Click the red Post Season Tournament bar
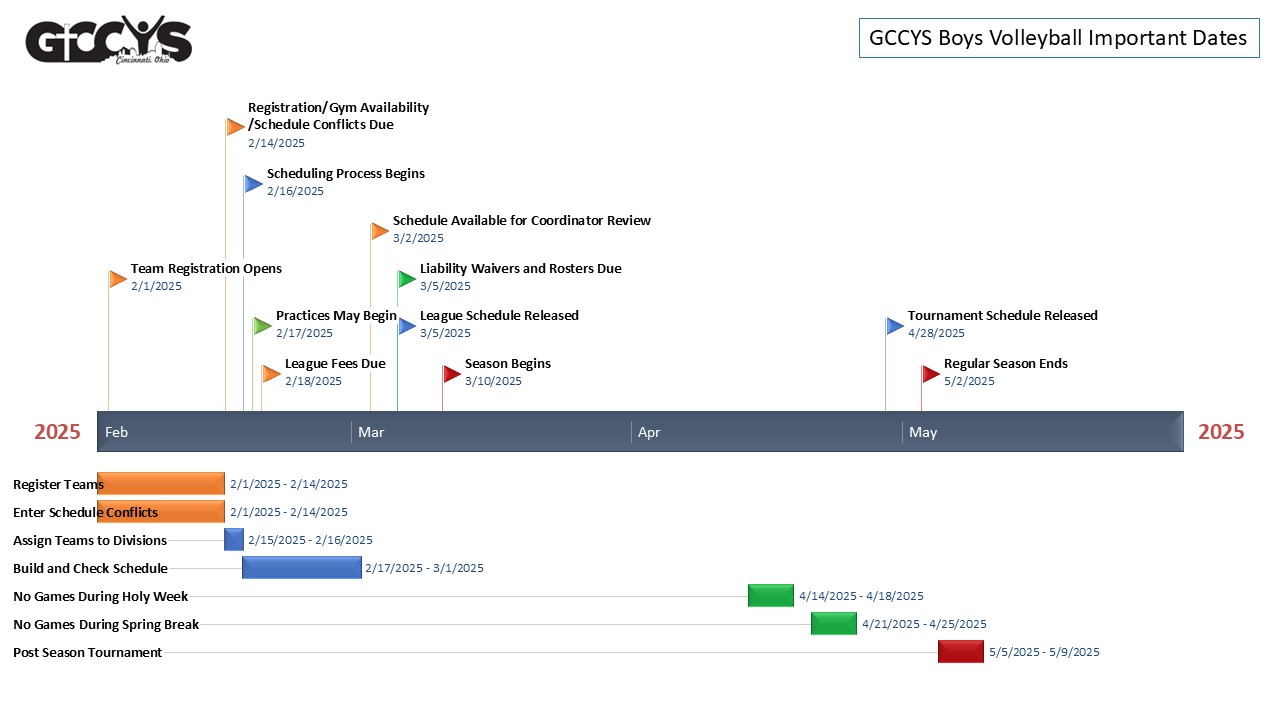Image resolution: width=1280 pixels, height=720 pixels. click(961, 651)
